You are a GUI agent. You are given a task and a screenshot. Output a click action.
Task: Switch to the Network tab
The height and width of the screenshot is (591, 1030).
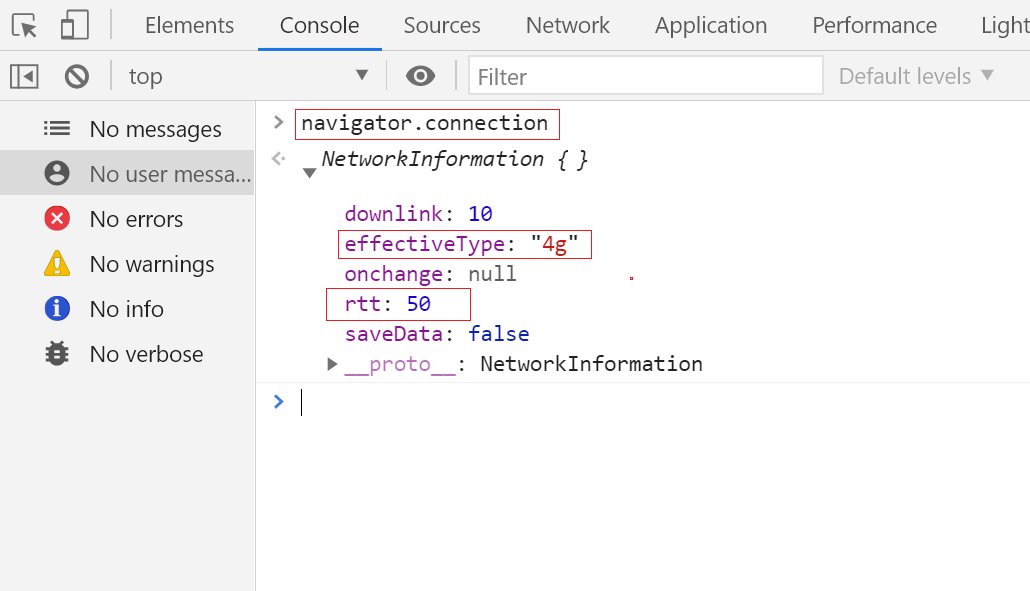[x=567, y=25]
